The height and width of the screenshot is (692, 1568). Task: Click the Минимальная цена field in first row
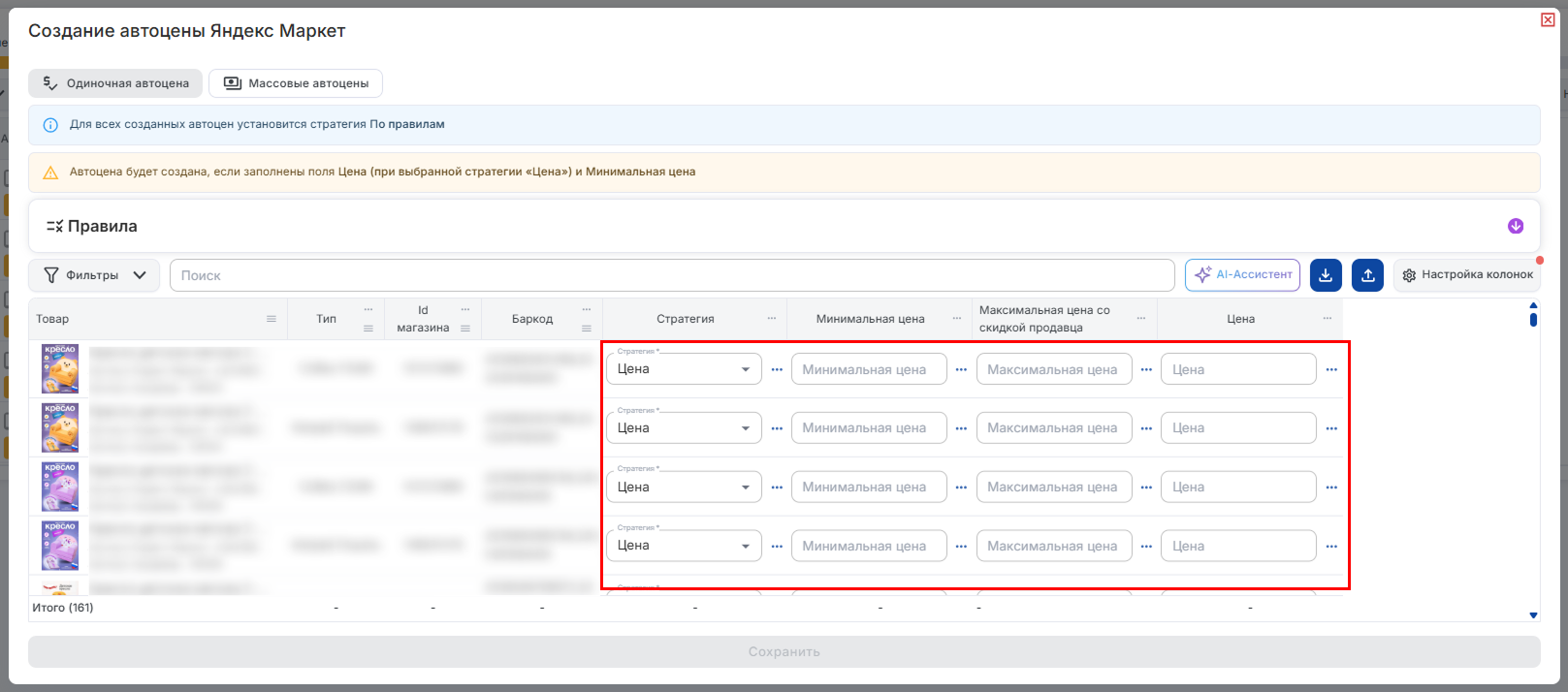[869, 369]
